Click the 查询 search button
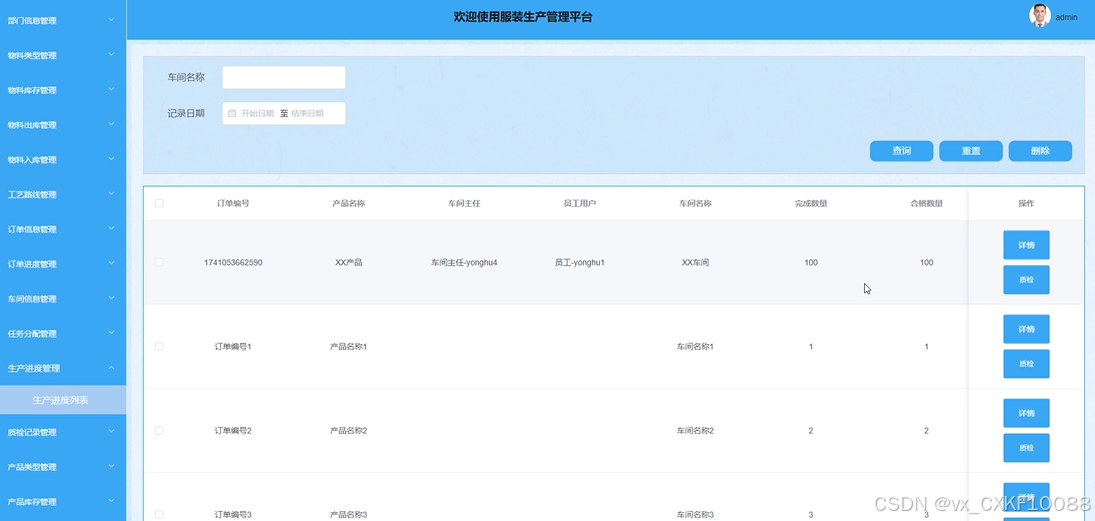This screenshot has width=1095, height=521. point(902,151)
